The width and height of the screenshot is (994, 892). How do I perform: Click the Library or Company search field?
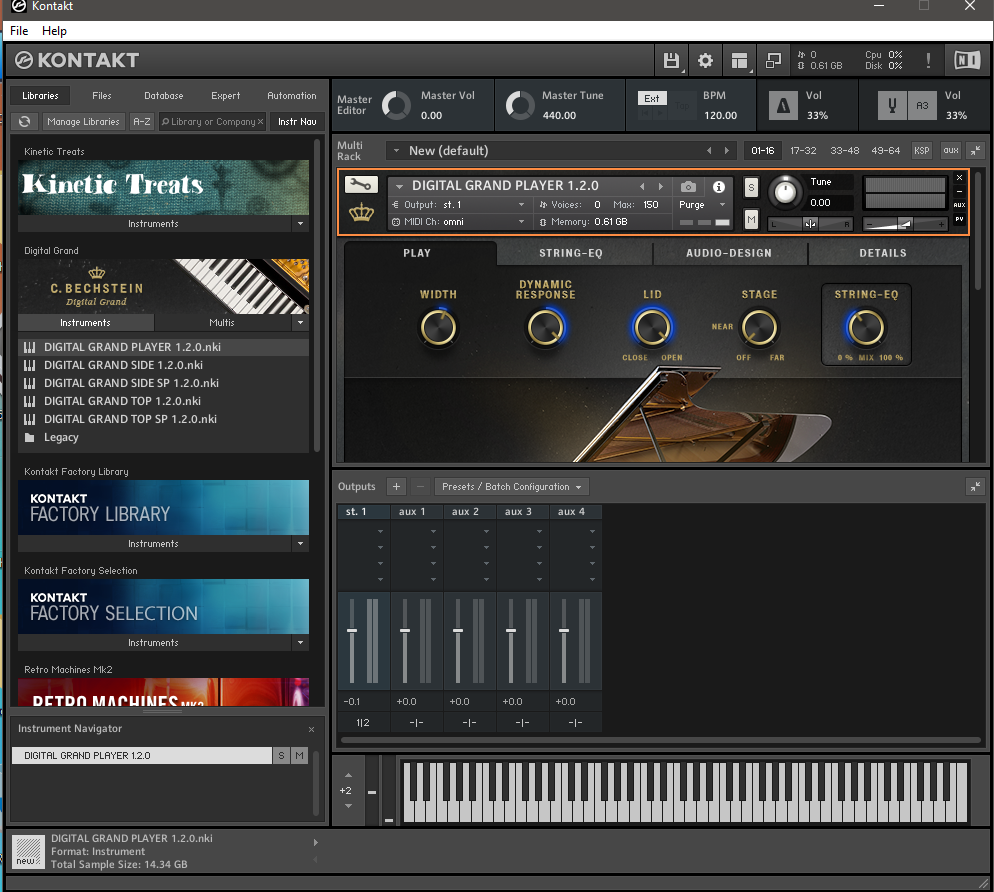(212, 122)
